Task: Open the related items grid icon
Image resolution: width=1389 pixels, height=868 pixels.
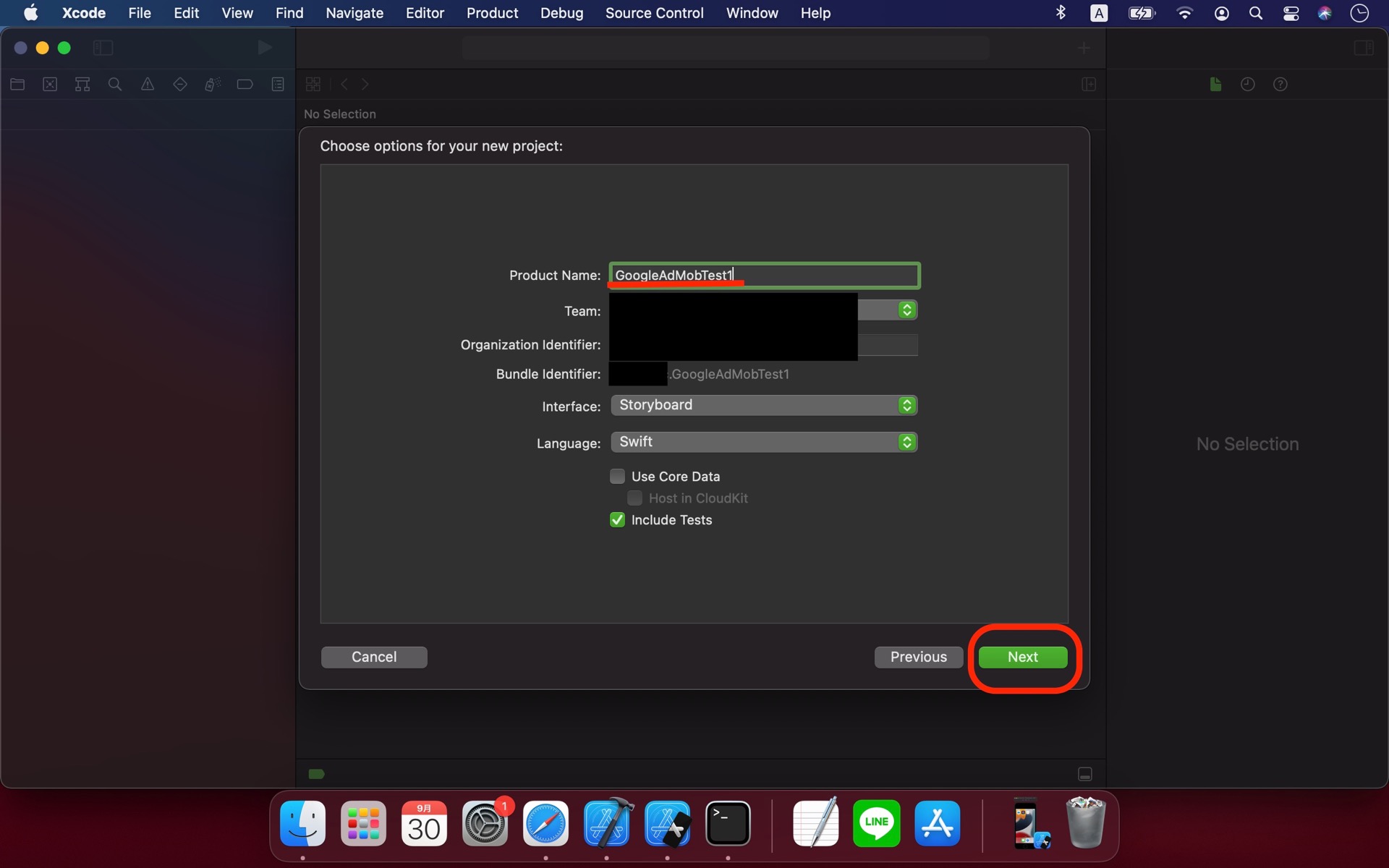Action: click(x=313, y=85)
